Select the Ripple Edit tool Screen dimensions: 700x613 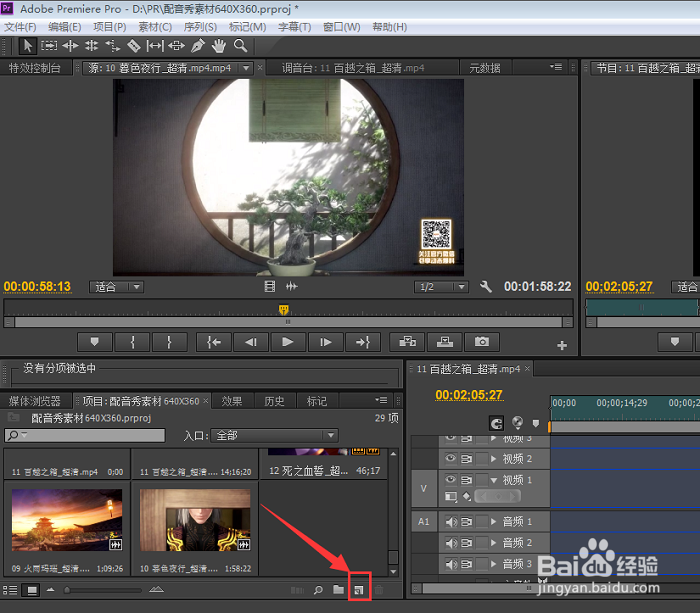(x=70, y=46)
